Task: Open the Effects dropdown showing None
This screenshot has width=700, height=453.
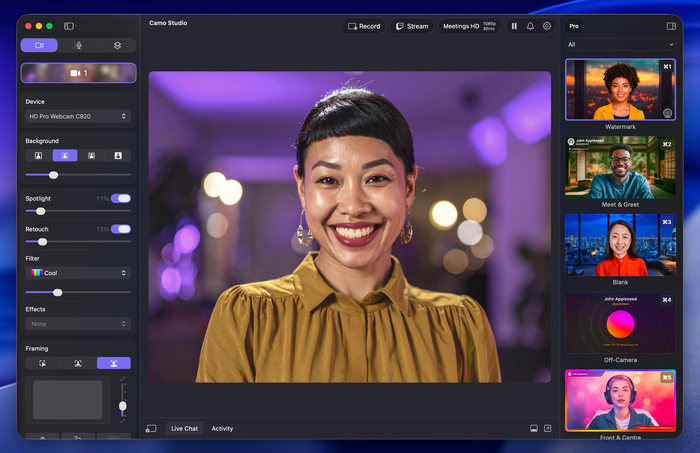Action: [78, 324]
